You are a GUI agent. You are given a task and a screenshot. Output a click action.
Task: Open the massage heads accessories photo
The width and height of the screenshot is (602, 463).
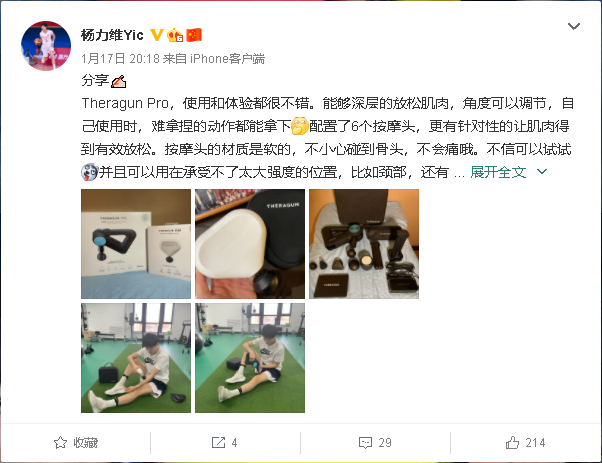click(364, 244)
